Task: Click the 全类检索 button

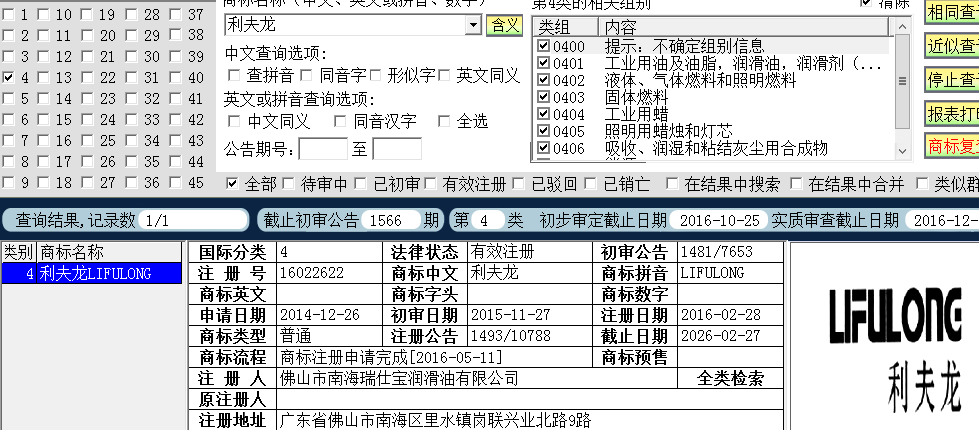Action: coord(730,378)
